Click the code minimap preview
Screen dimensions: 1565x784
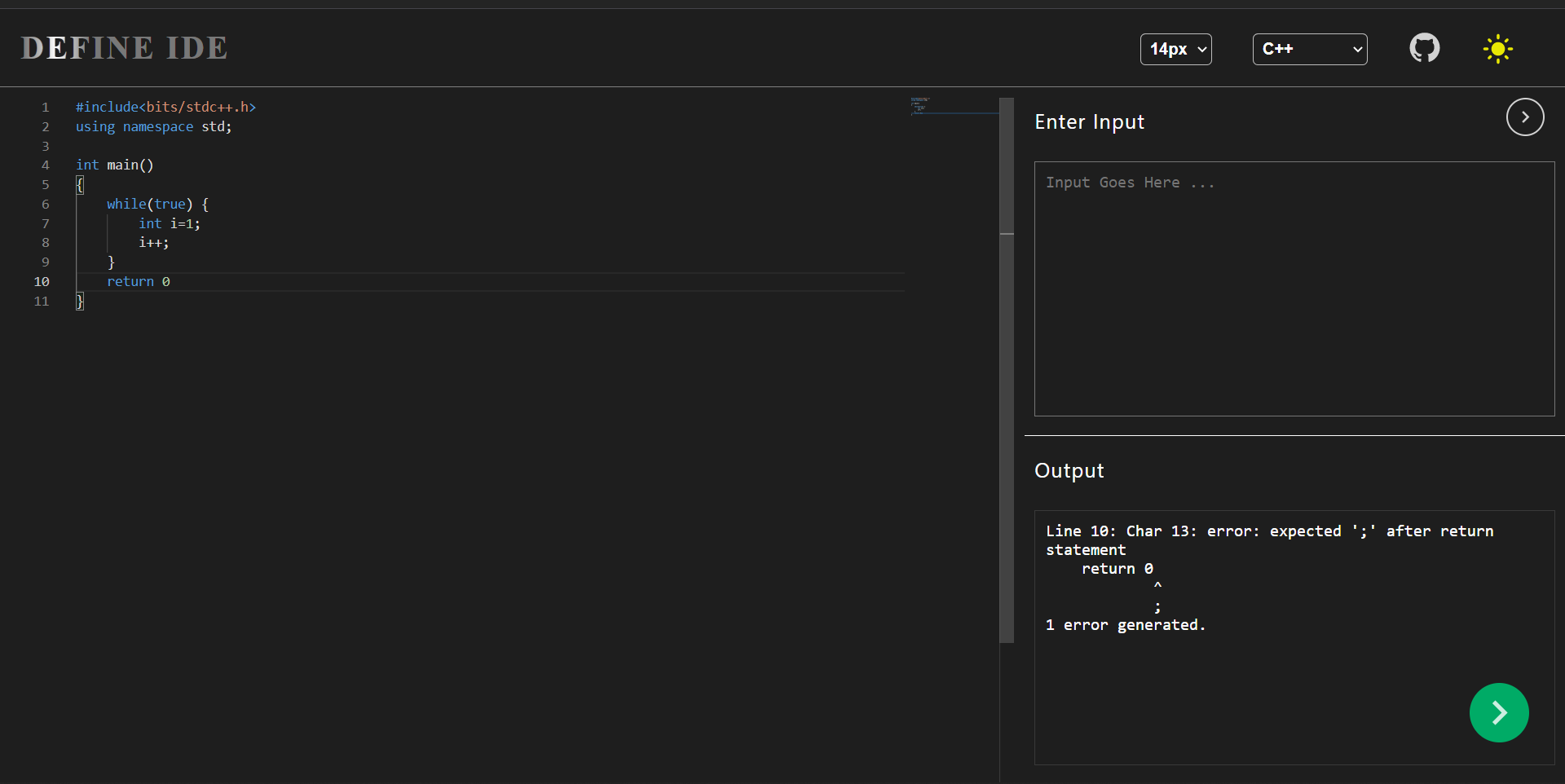click(x=954, y=107)
